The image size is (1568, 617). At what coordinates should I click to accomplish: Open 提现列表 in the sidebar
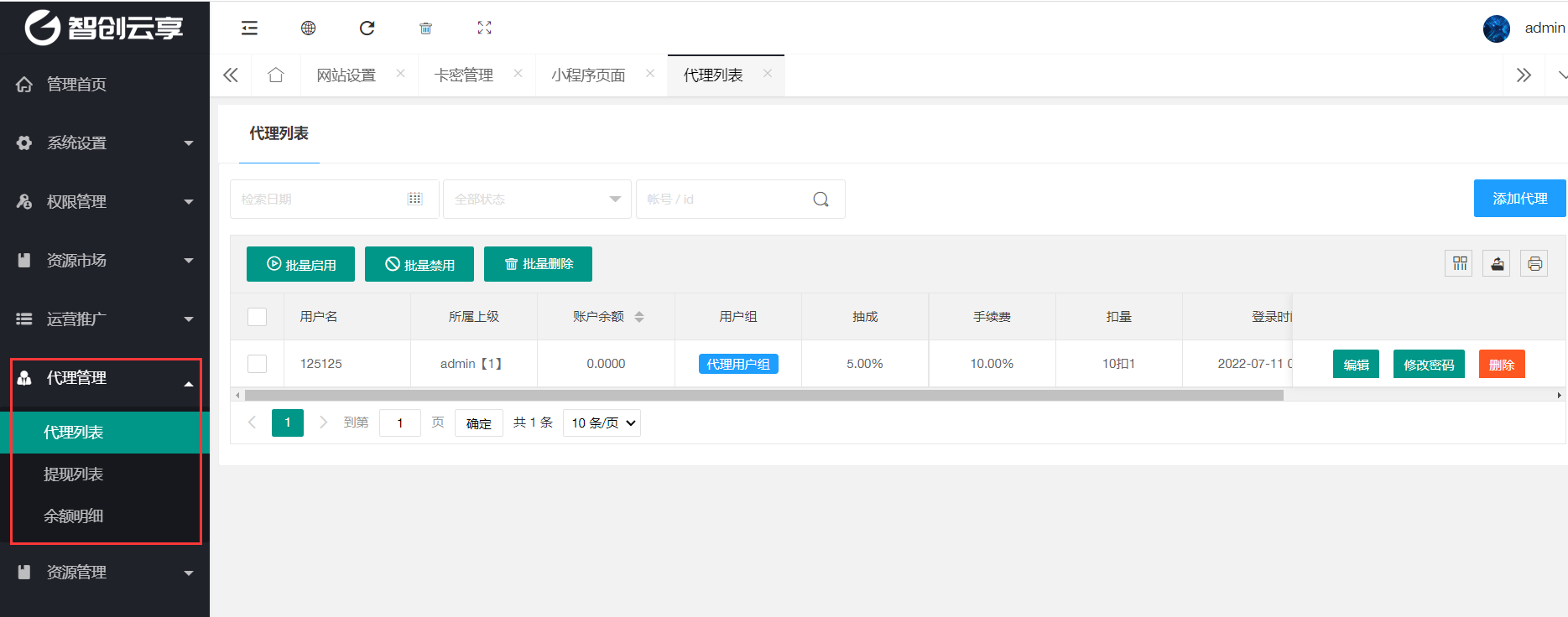click(x=105, y=474)
